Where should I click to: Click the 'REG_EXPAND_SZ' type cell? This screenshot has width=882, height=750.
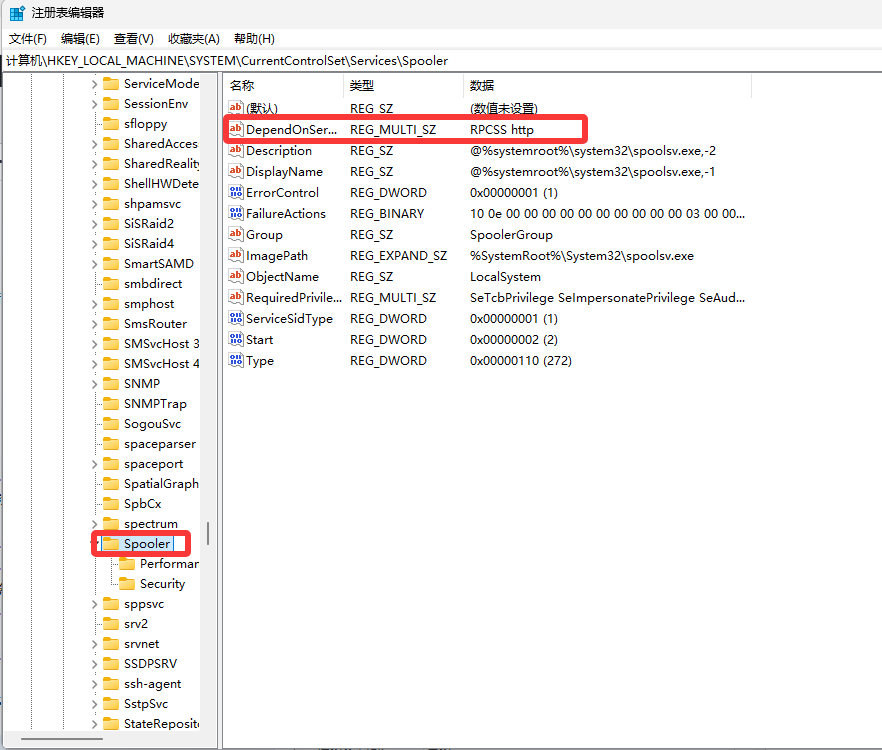(398, 256)
